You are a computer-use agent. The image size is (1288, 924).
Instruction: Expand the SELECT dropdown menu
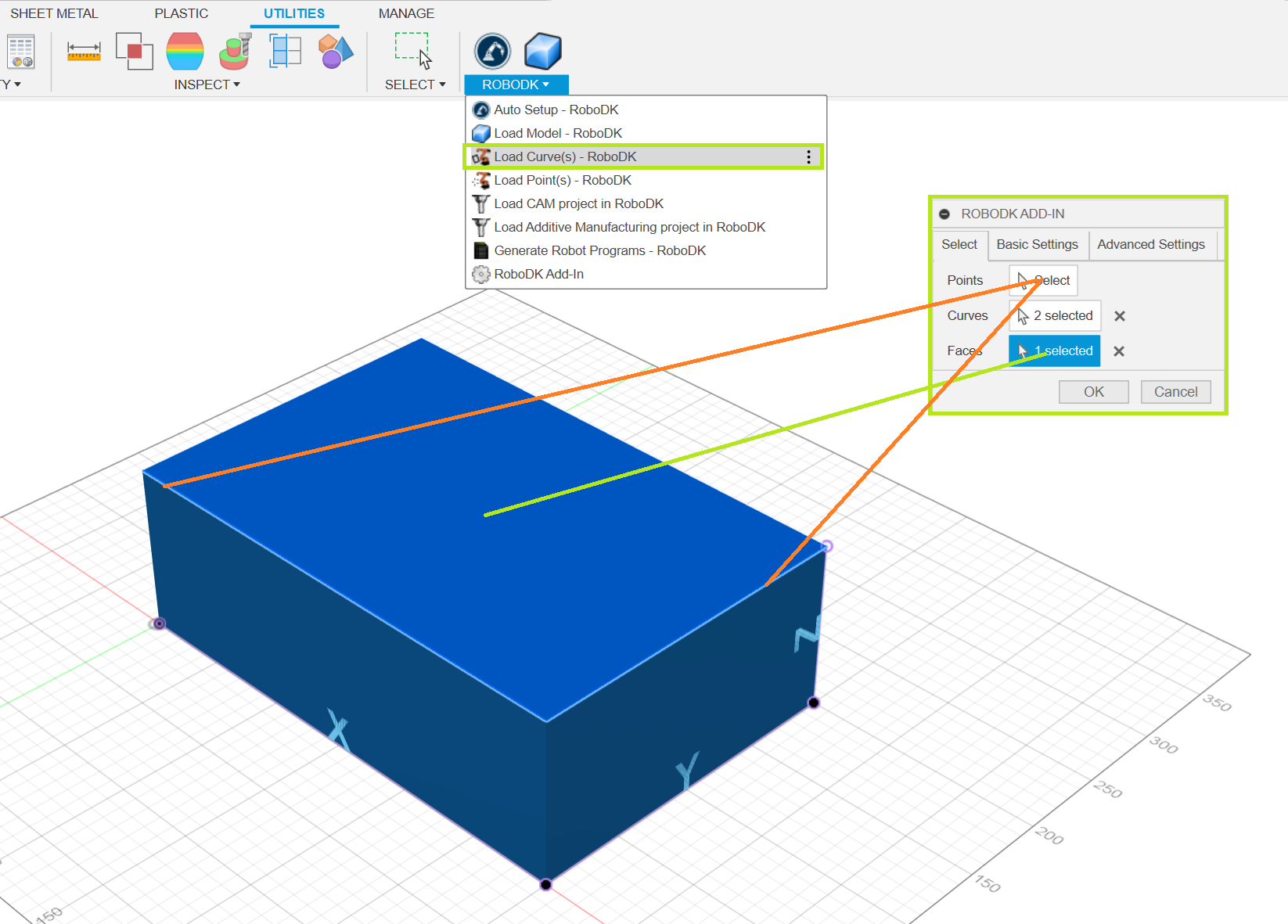pos(415,84)
